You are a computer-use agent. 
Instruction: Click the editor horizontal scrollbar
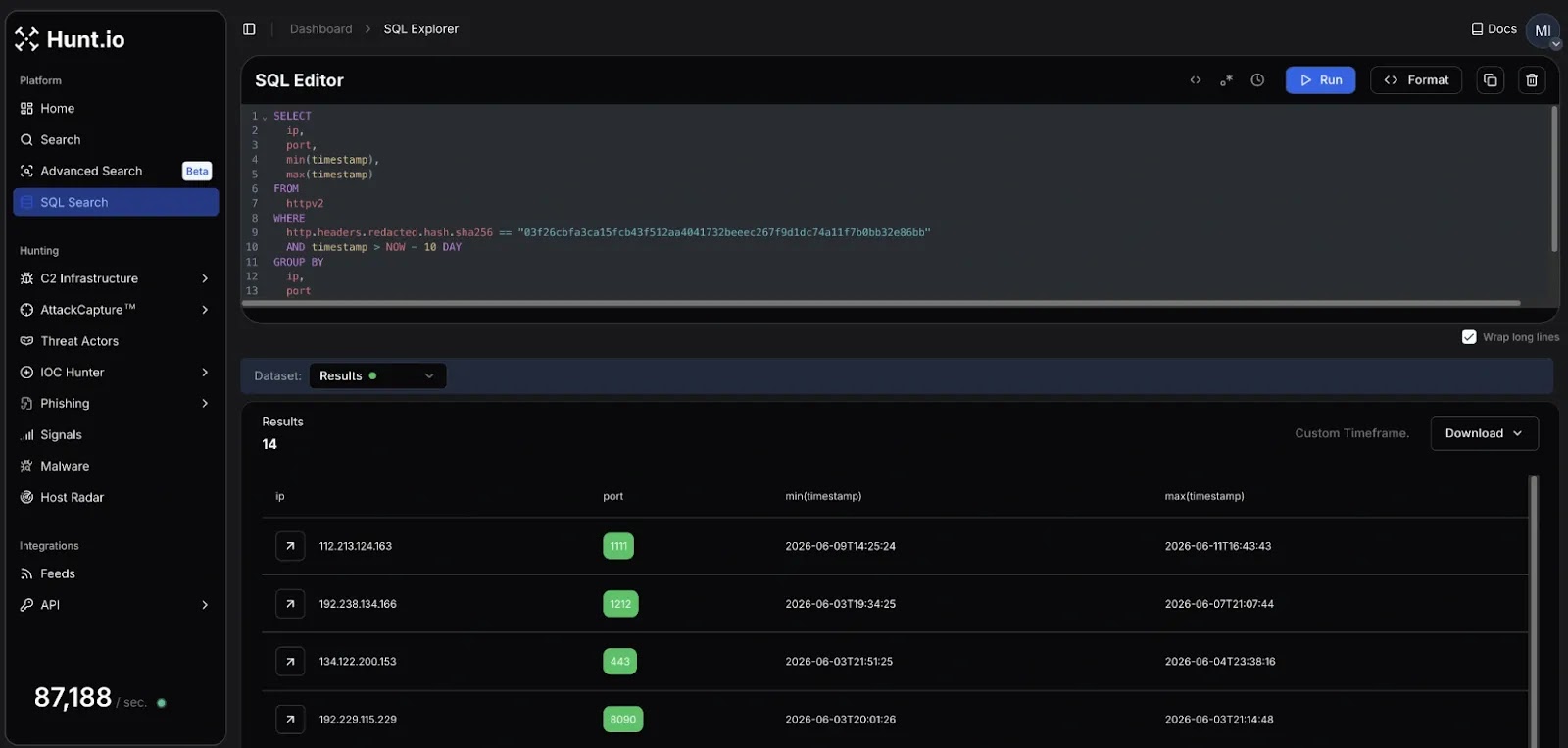882,303
